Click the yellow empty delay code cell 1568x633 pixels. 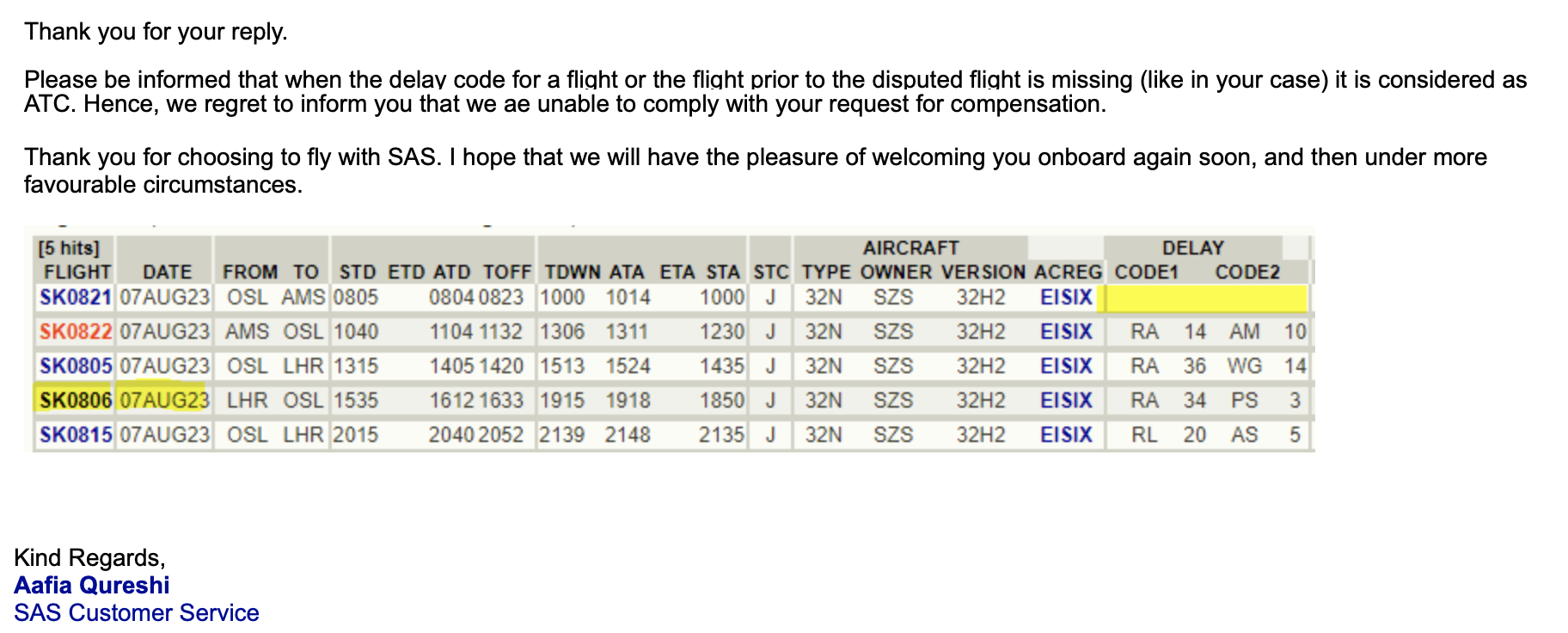(x=1205, y=298)
